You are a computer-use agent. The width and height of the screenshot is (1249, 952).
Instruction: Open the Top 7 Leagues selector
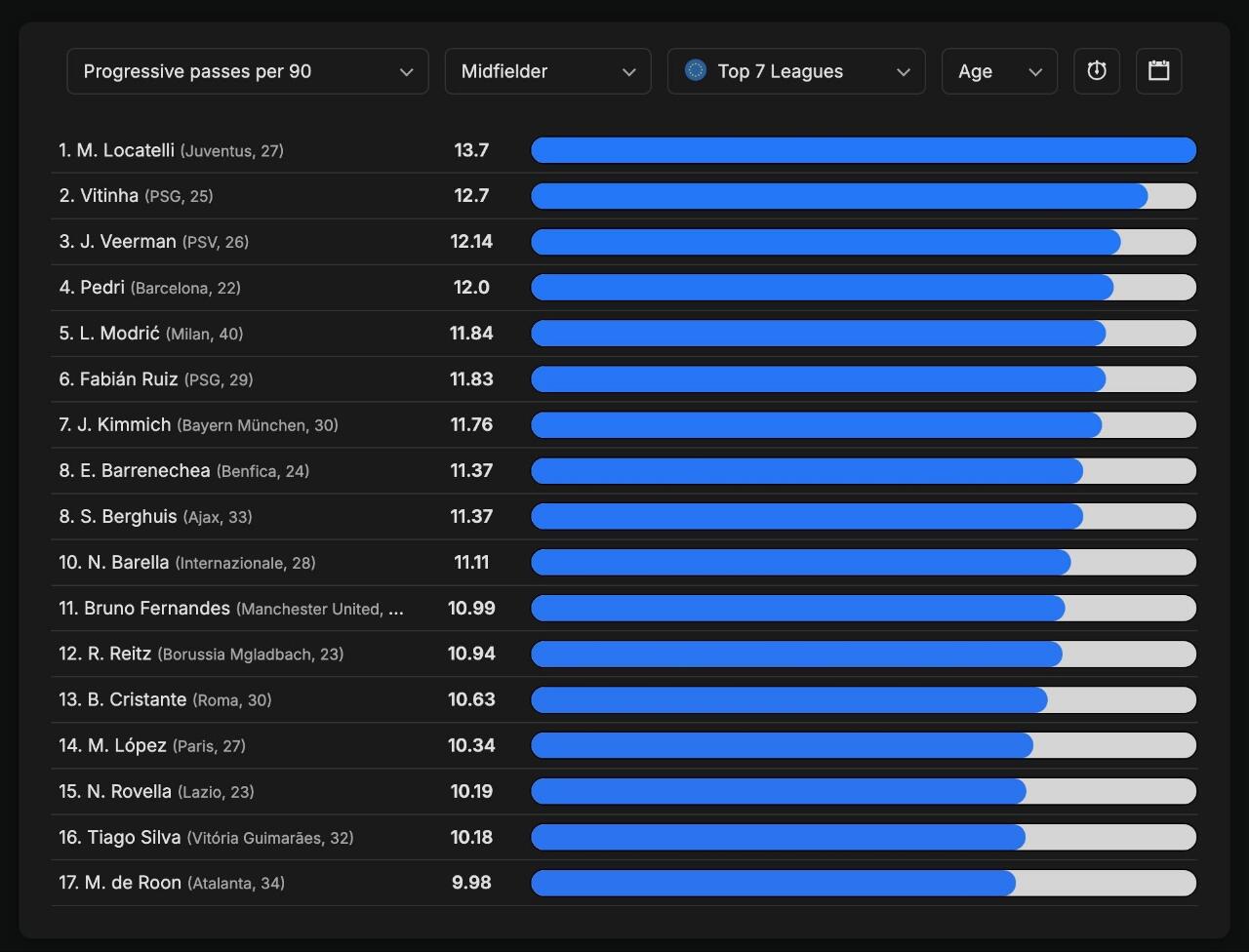(796, 71)
